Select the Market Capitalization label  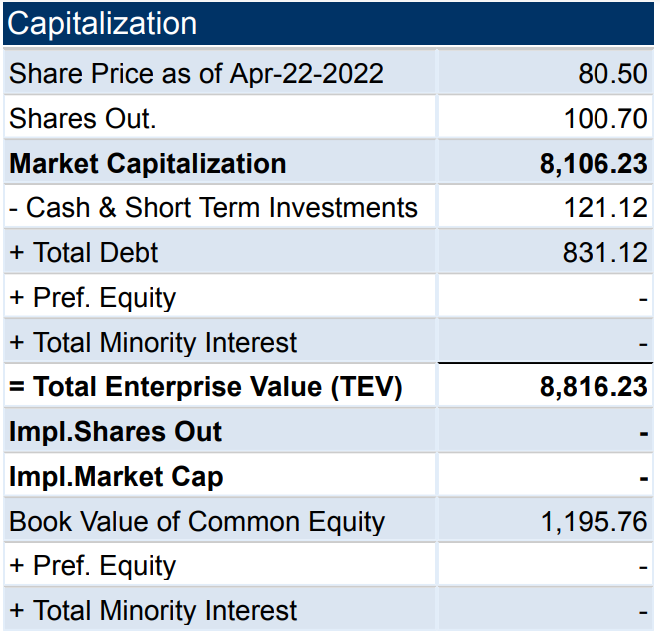click(148, 163)
